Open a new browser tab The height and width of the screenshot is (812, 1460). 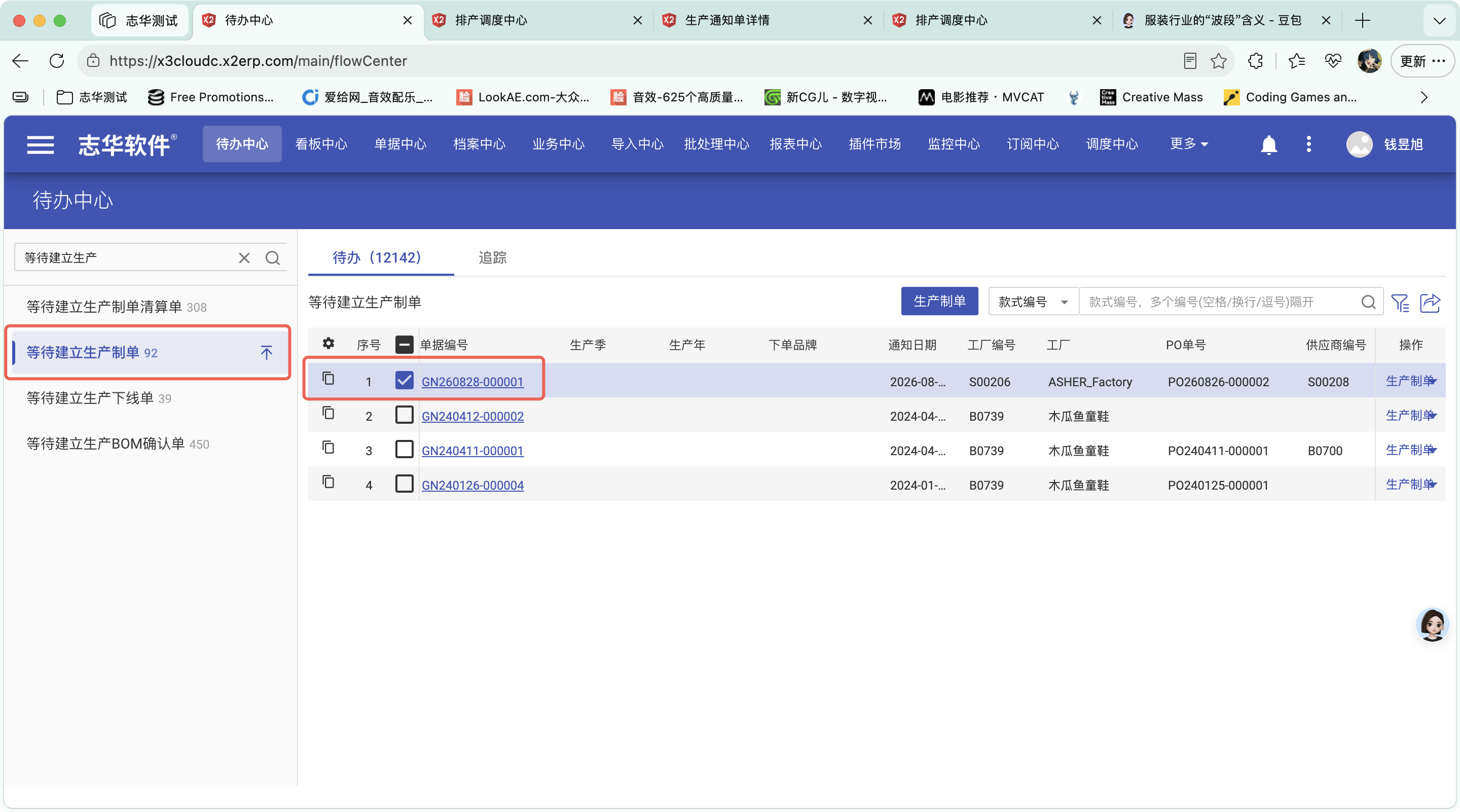tap(1363, 20)
